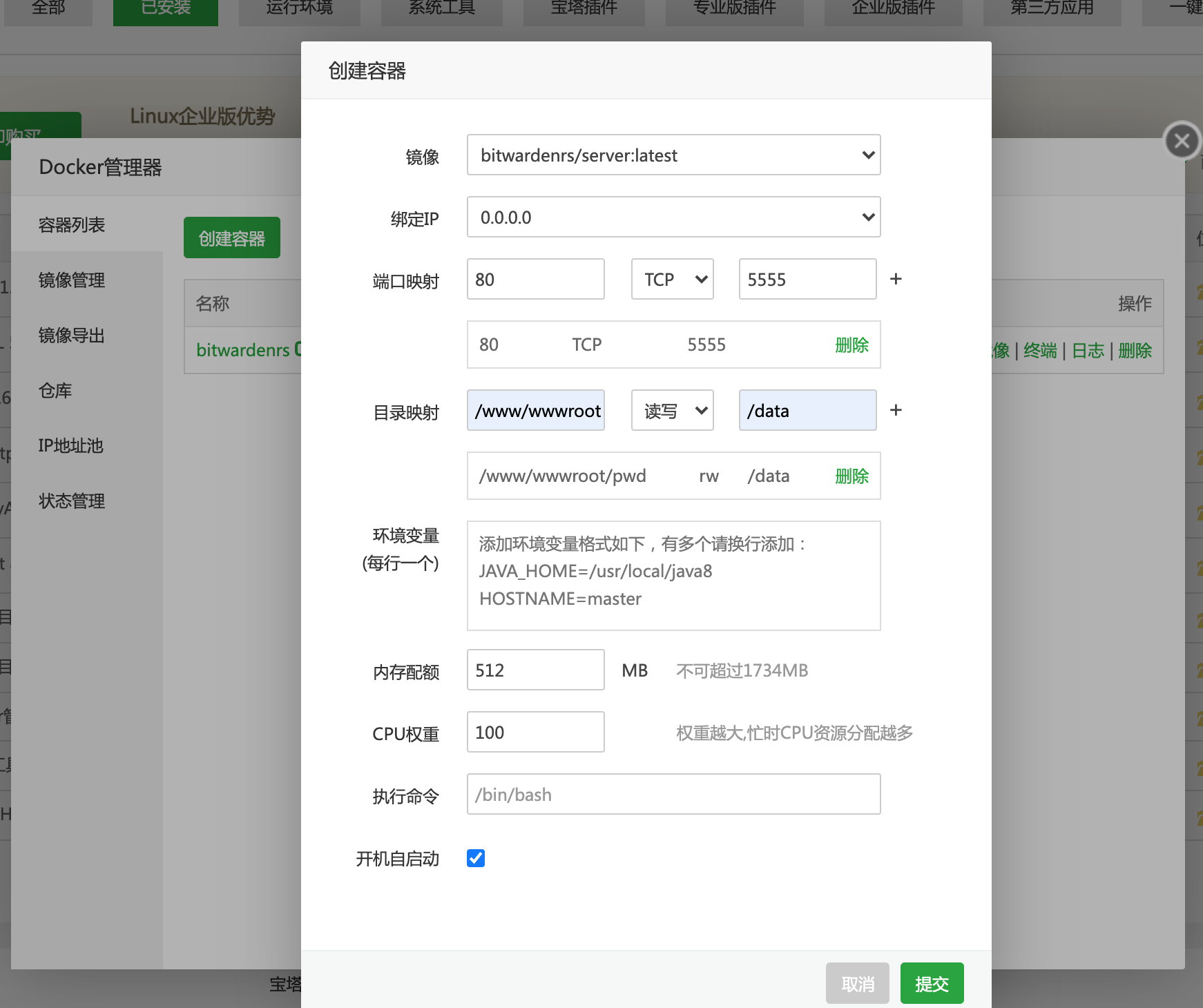Click the /www/wwwroot host path field
The width and height of the screenshot is (1203, 1008).
point(535,410)
